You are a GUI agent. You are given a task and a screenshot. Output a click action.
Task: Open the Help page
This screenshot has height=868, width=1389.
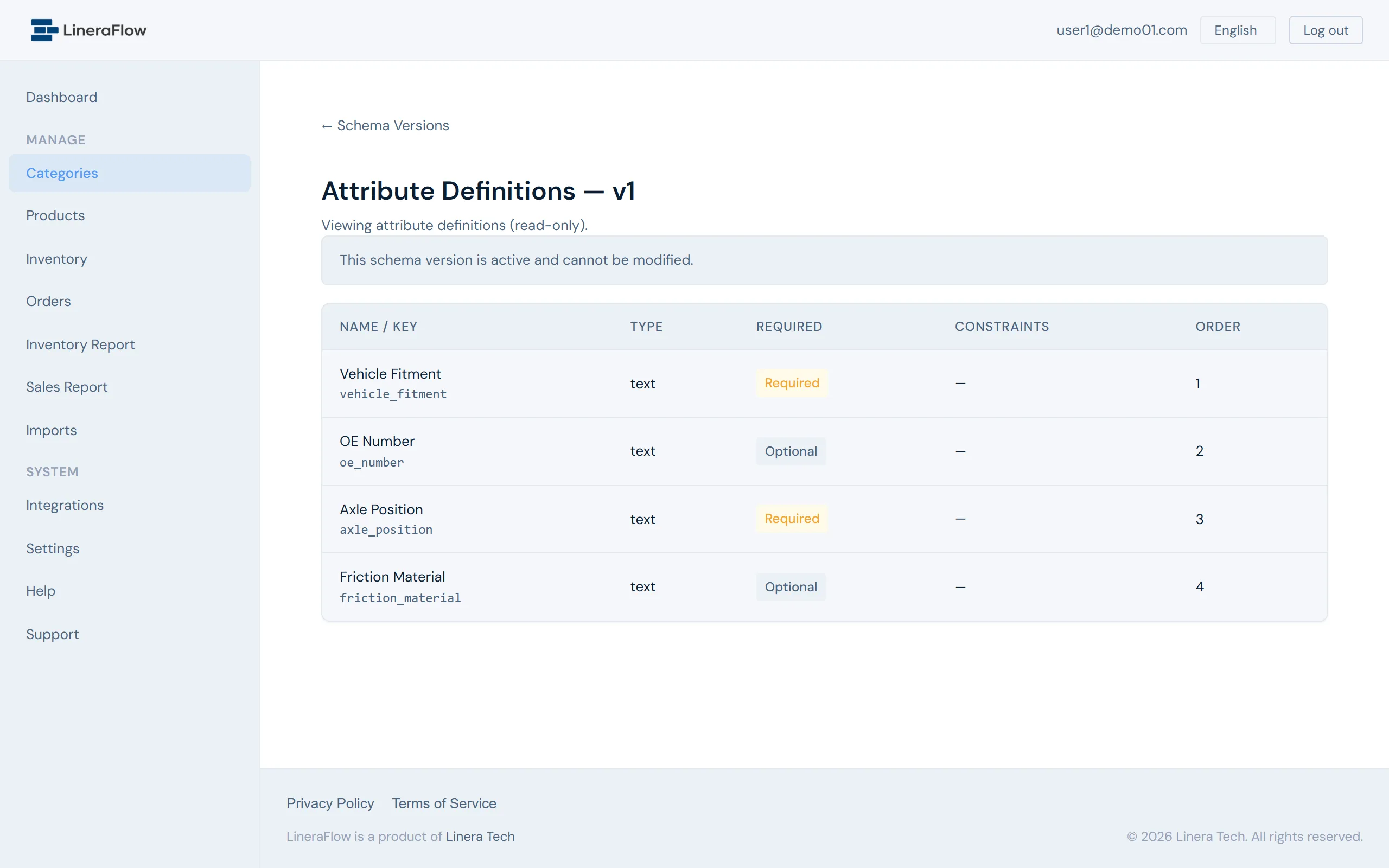(x=41, y=591)
